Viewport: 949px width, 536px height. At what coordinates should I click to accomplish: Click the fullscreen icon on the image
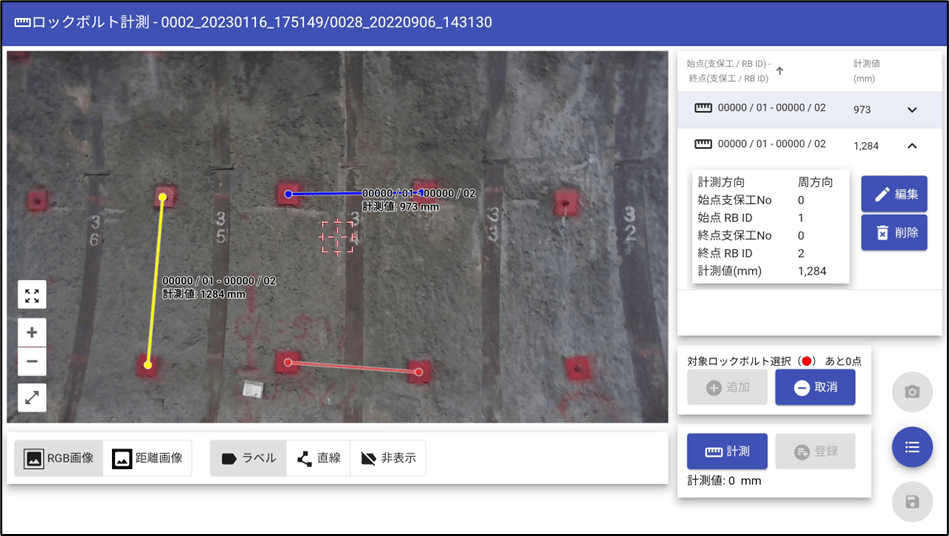pos(32,295)
